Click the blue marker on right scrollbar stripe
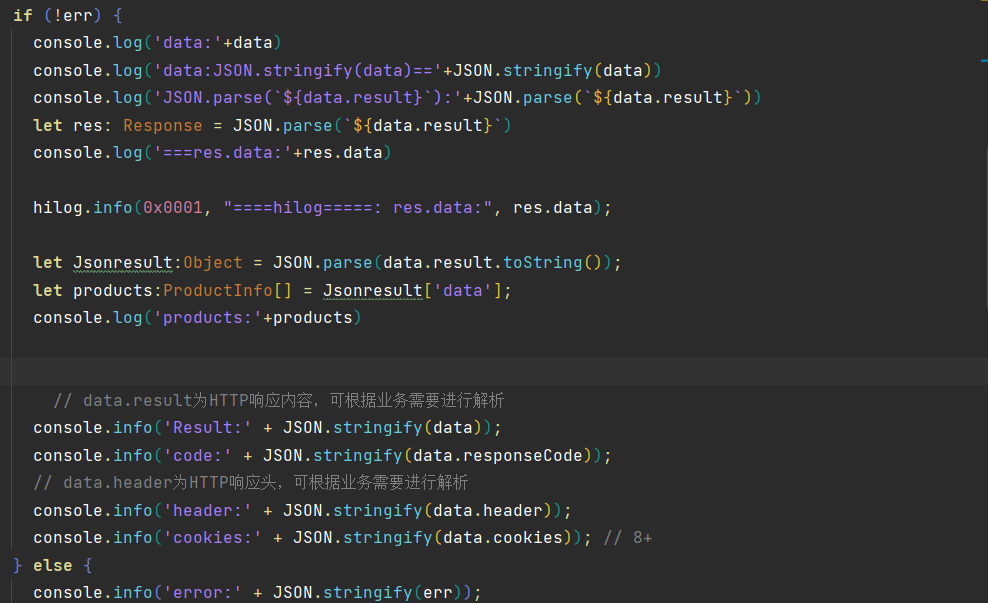Screen dimensions: 988x603 (x=983, y=62)
